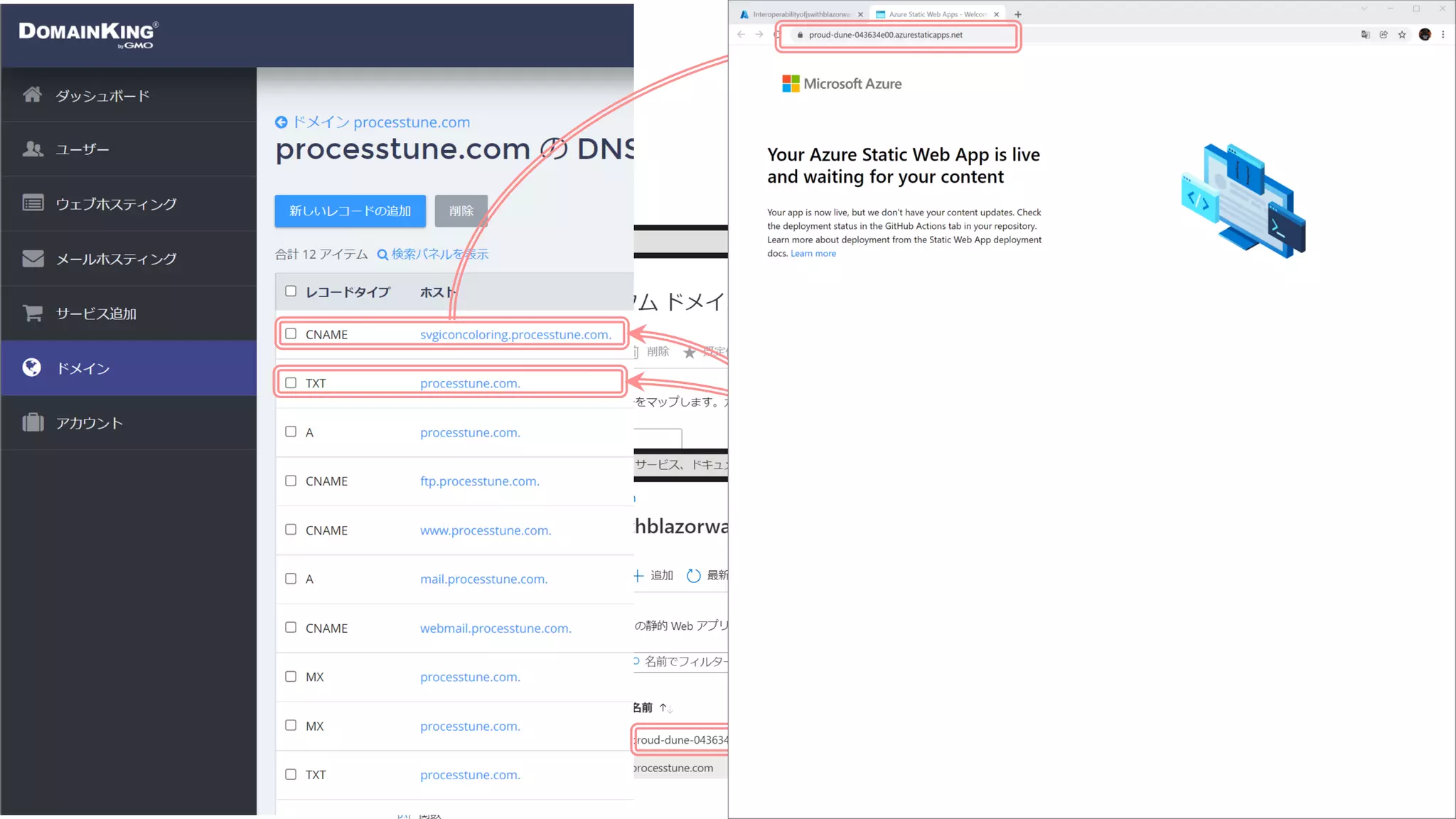The height and width of the screenshot is (819, 1456).
Task: Open the ダッシュボード sidebar item
Action: pos(102,95)
